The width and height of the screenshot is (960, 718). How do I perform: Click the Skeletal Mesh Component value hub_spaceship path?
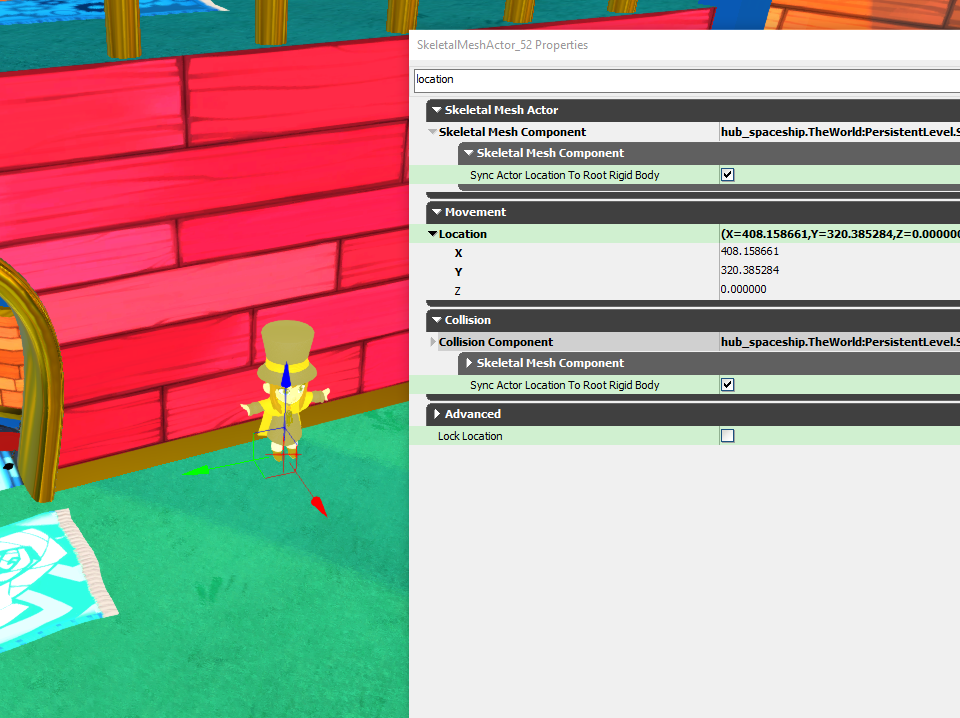[840, 132]
